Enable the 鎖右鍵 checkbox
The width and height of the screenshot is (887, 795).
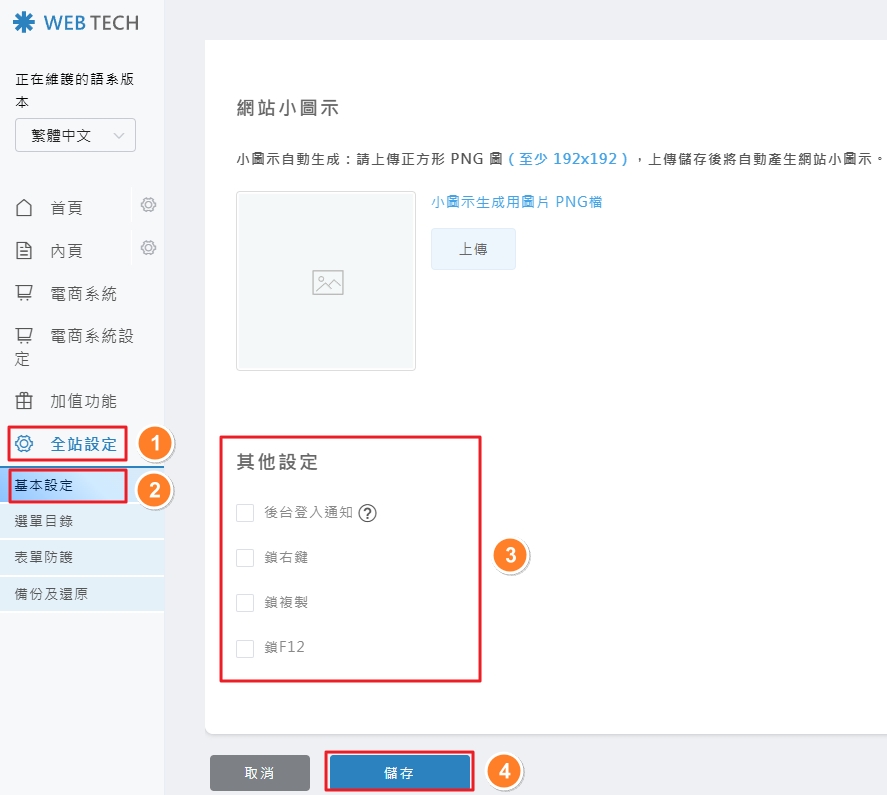point(245,558)
